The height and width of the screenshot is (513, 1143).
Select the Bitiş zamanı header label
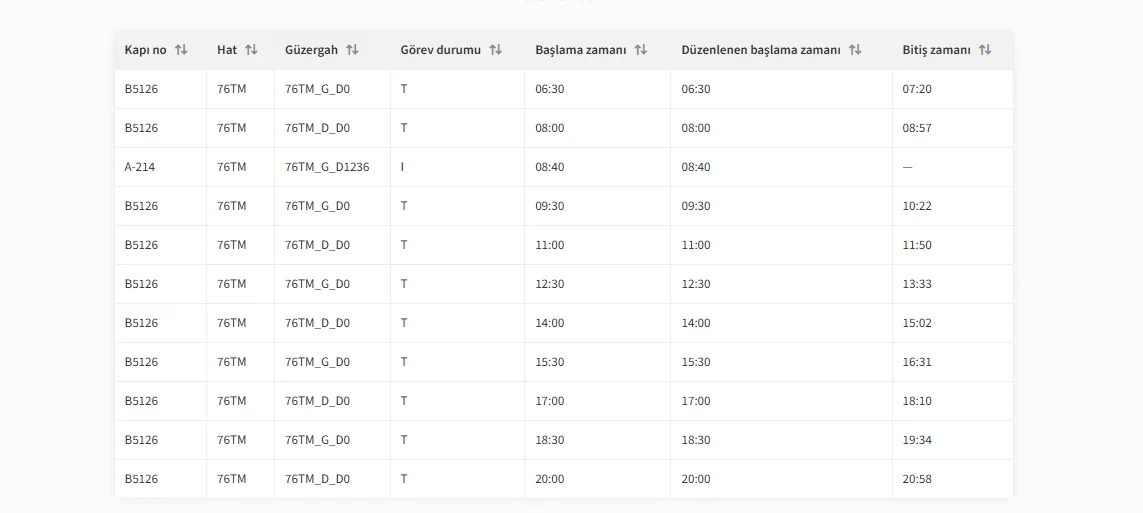click(x=936, y=50)
